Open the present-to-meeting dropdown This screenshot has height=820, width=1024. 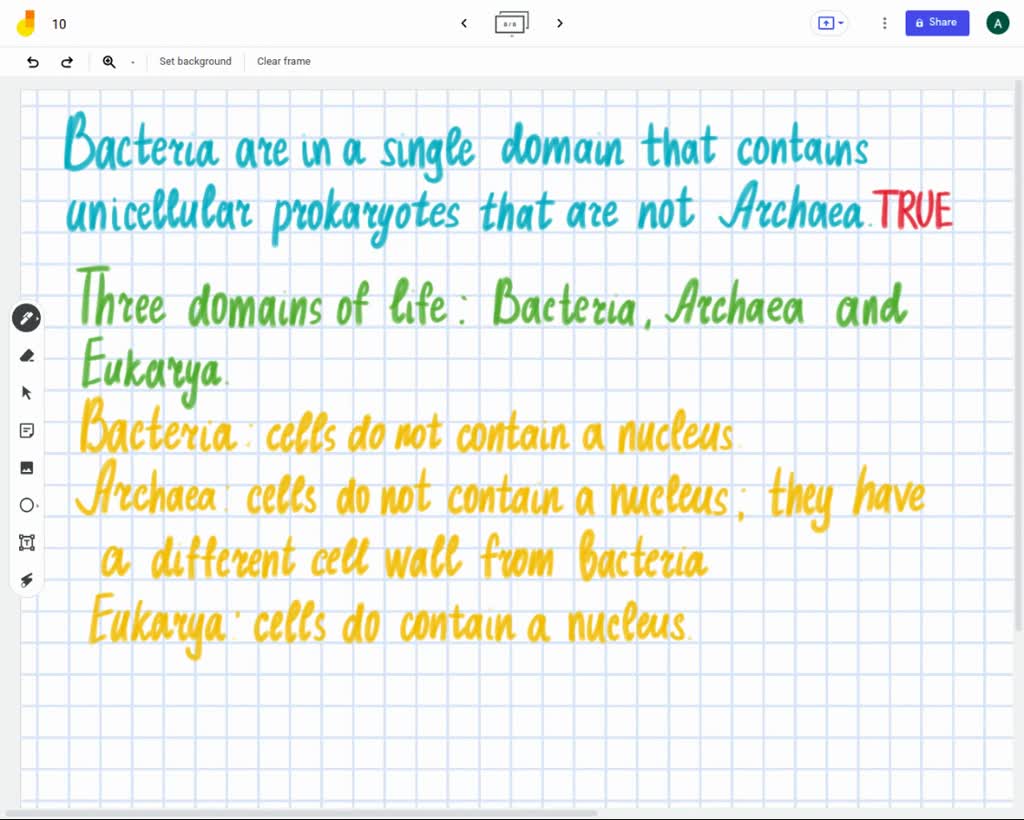coord(842,22)
